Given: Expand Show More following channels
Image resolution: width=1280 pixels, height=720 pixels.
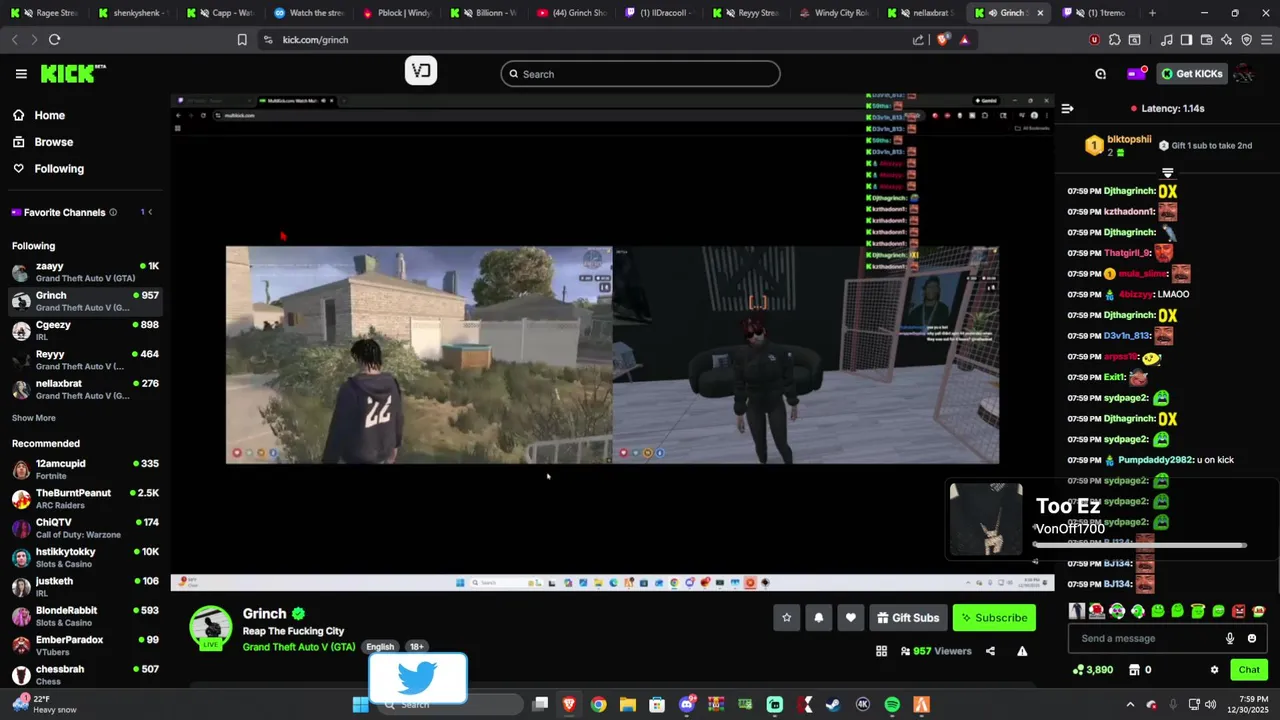Looking at the screenshot, I should (x=34, y=418).
